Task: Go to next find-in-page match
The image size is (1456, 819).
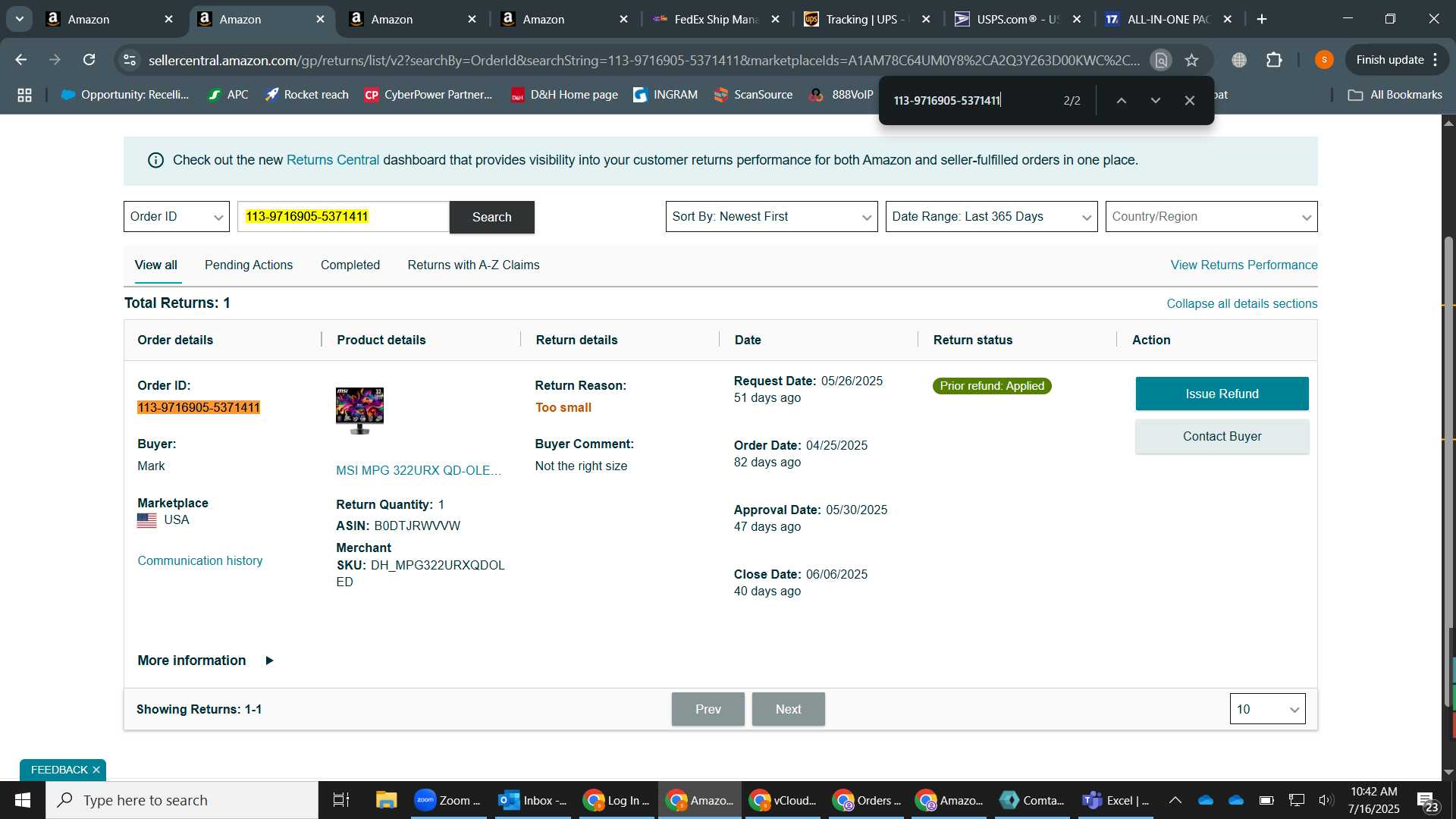Action: [1155, 100]
